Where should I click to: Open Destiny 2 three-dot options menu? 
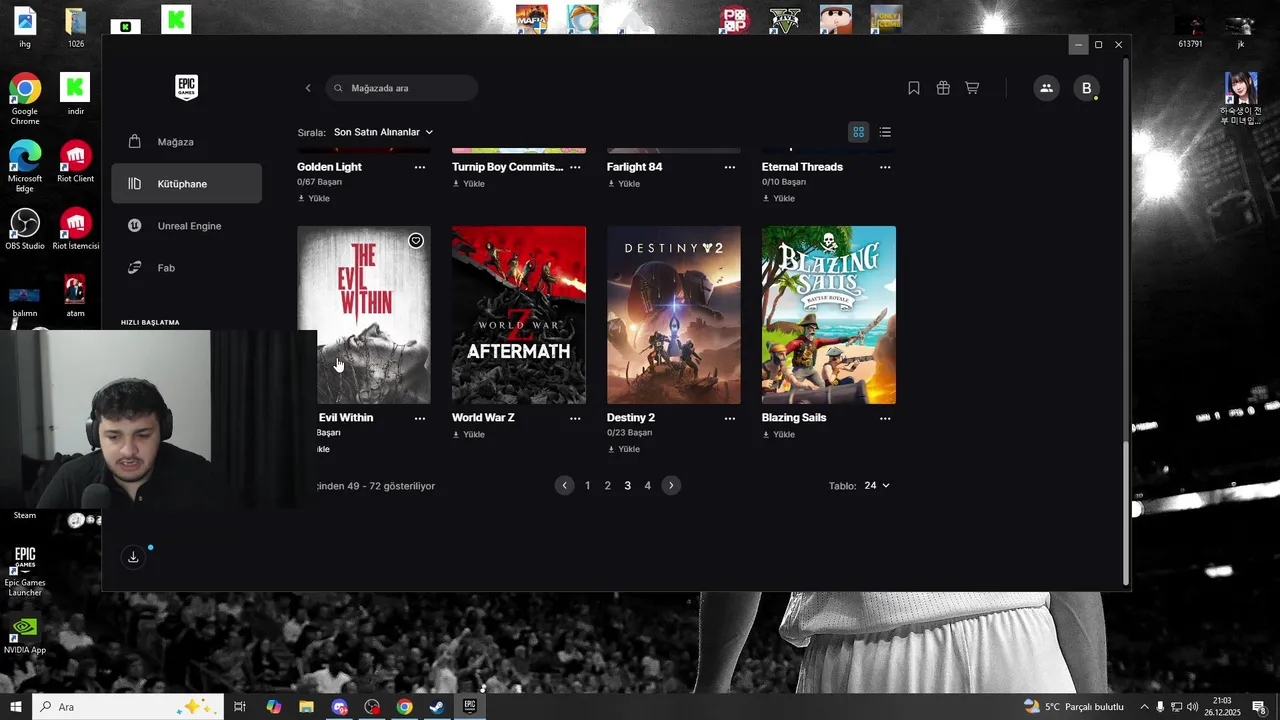[730, 418]
